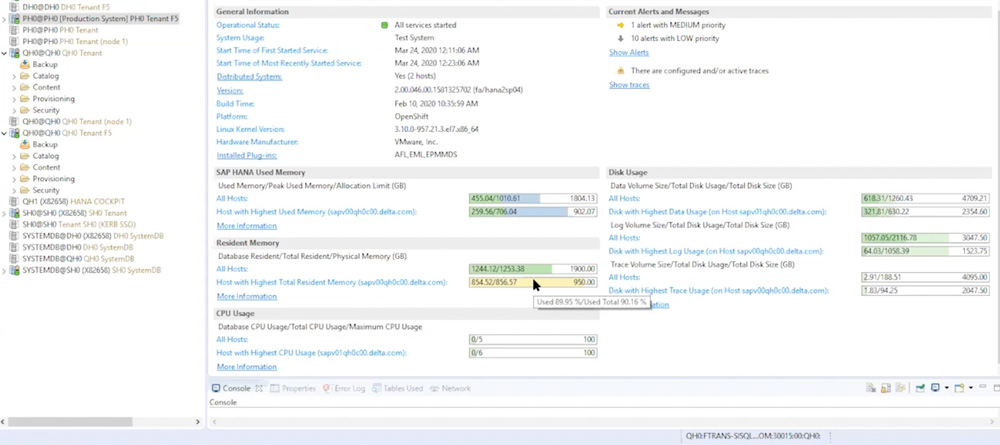Click the green Operational Status indicator icon
The height and width of the screenshot is (445, 1000).
pyautogui.click(x=385, y=25)
